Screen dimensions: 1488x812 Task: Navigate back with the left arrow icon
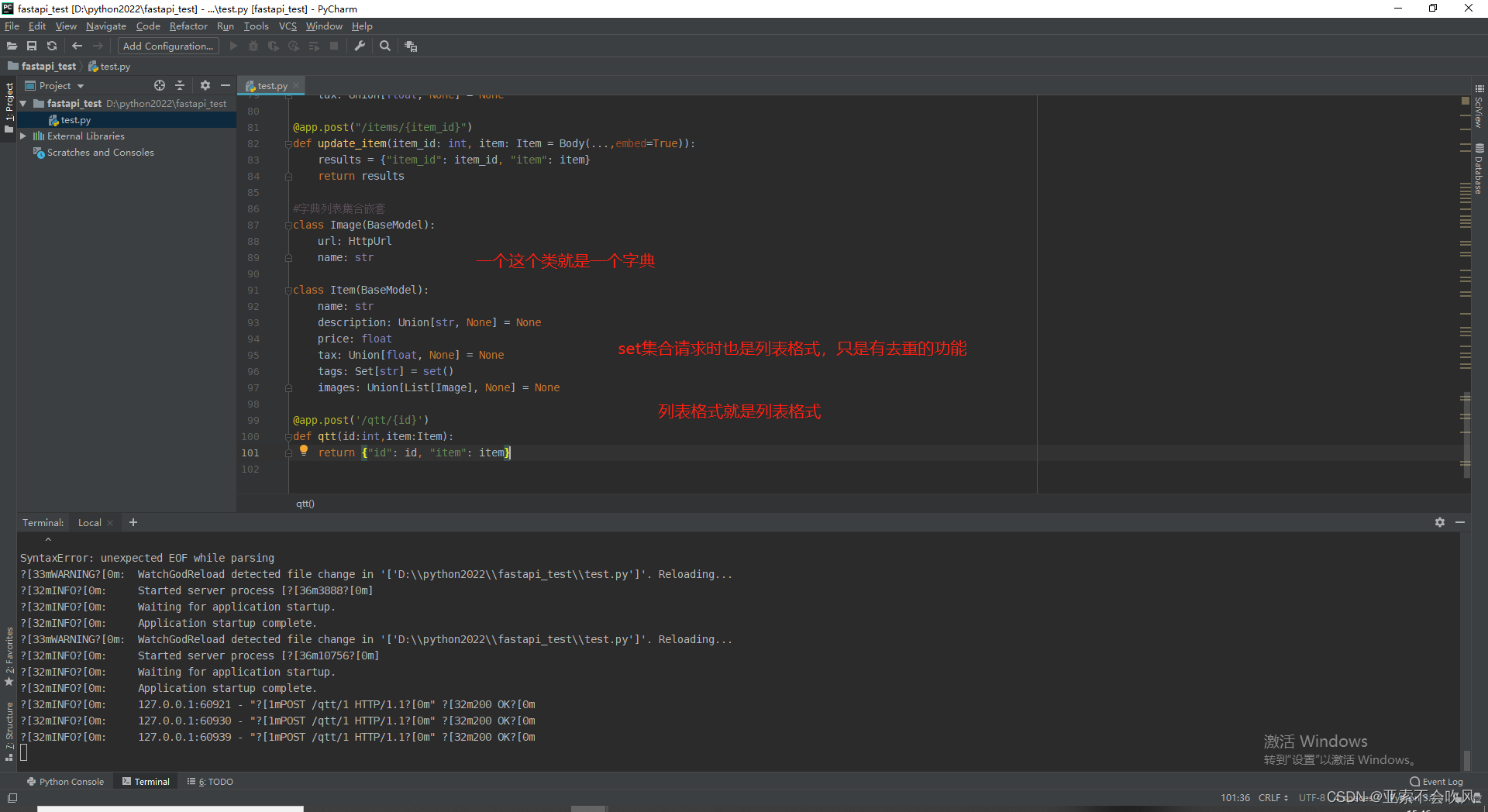click(77, 46)
